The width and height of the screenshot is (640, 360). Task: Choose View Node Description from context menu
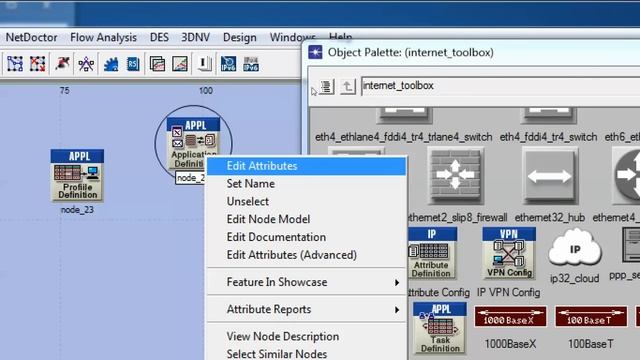[307, 337]
